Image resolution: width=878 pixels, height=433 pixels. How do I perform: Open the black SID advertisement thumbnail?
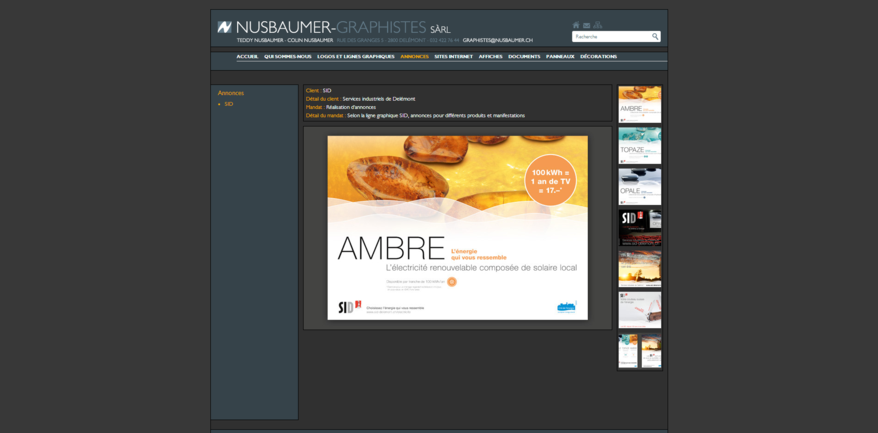click(x=639, y=228)
